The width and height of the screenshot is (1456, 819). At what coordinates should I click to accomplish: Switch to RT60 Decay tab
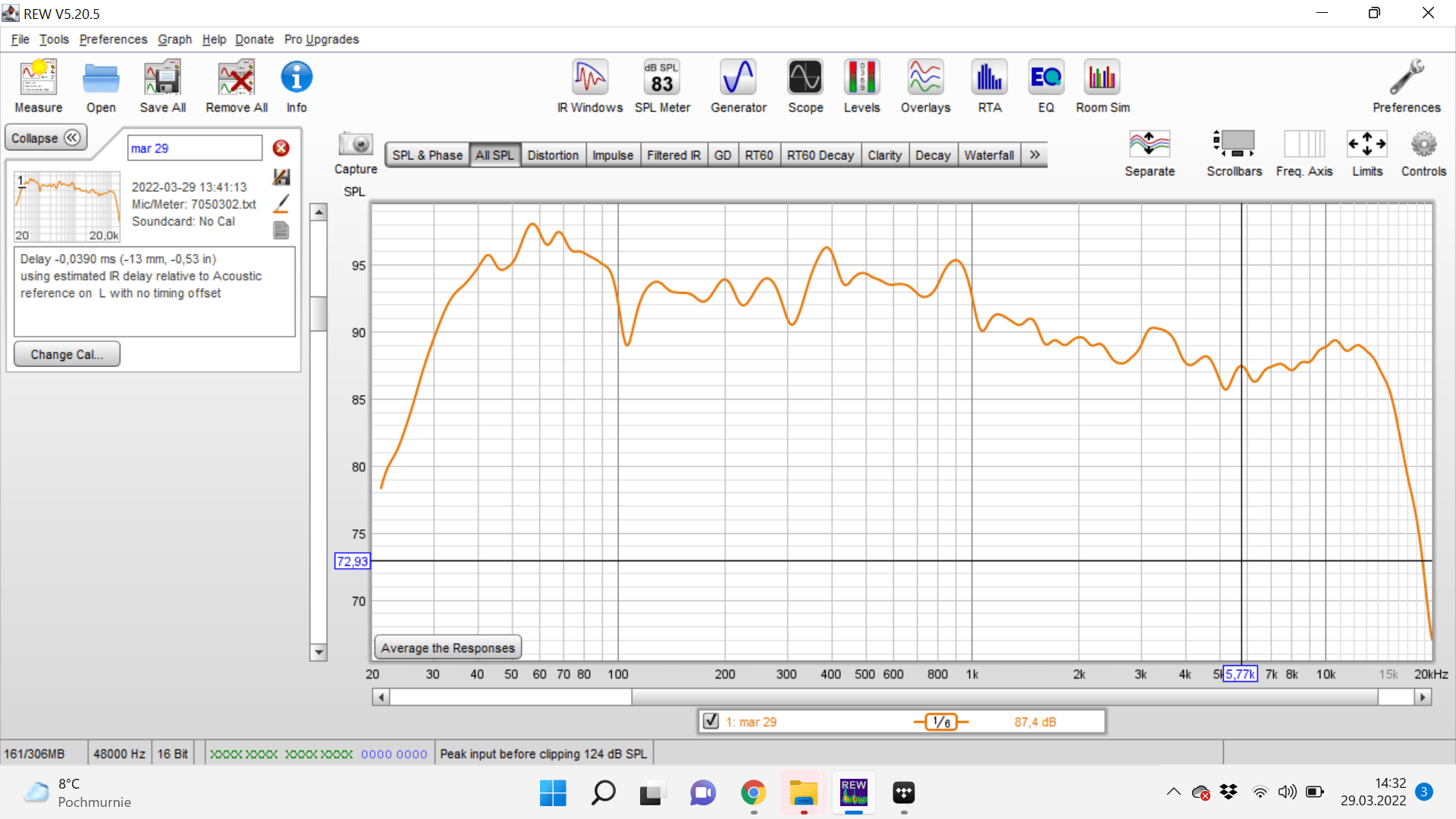pos(820,155)
